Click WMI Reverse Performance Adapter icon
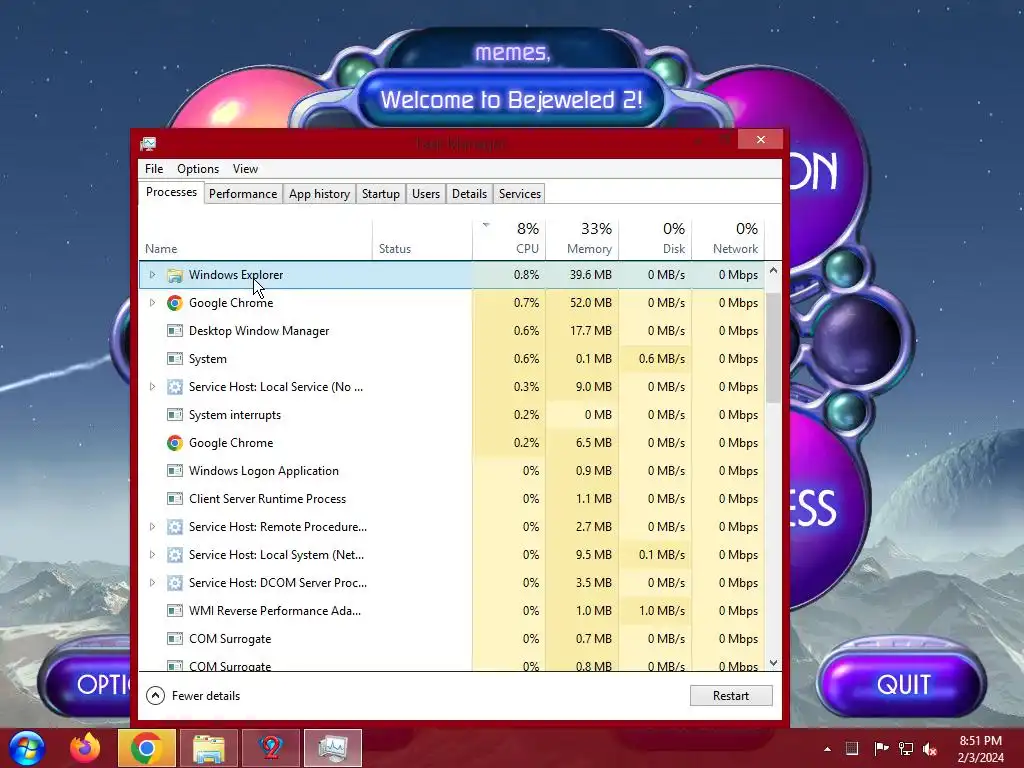This screenshot has width=1024, height=768. (174, 611)
